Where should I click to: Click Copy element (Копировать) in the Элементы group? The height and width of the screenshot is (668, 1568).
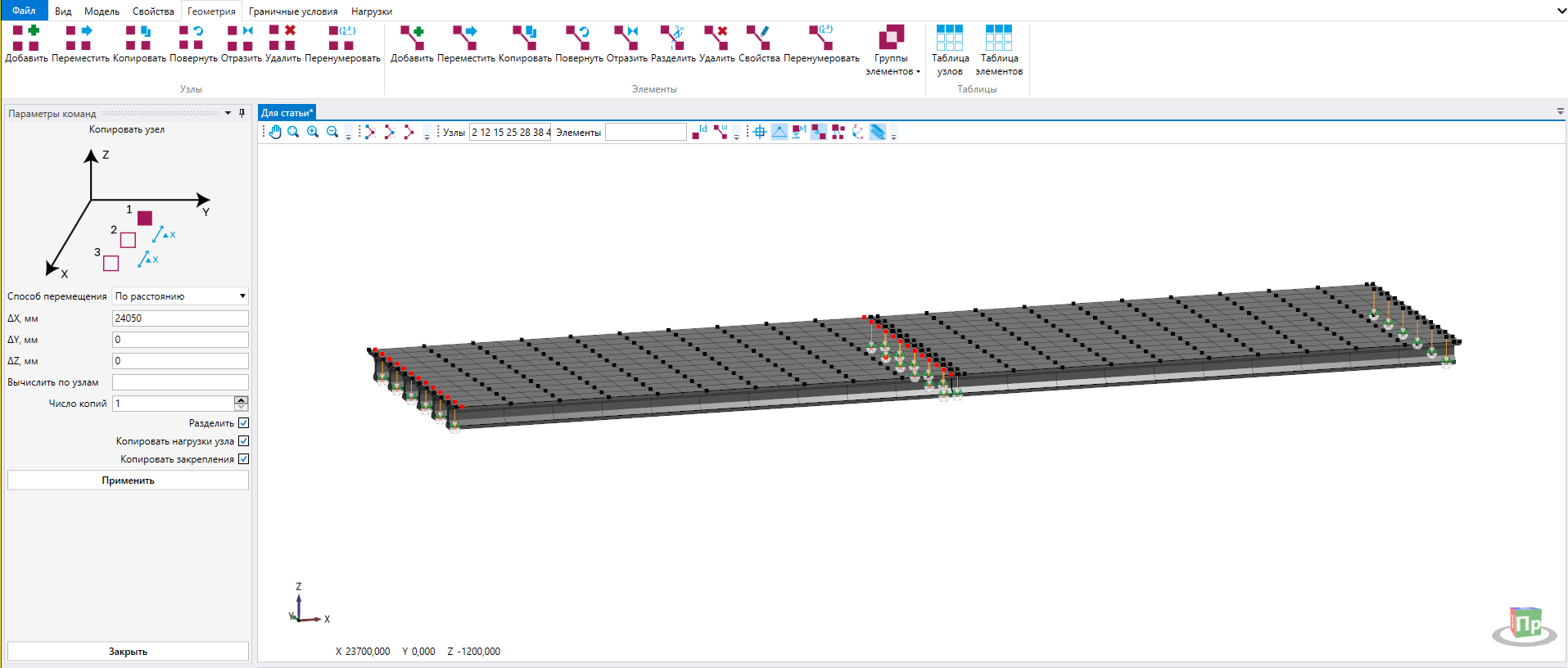[x=525, y=44]
